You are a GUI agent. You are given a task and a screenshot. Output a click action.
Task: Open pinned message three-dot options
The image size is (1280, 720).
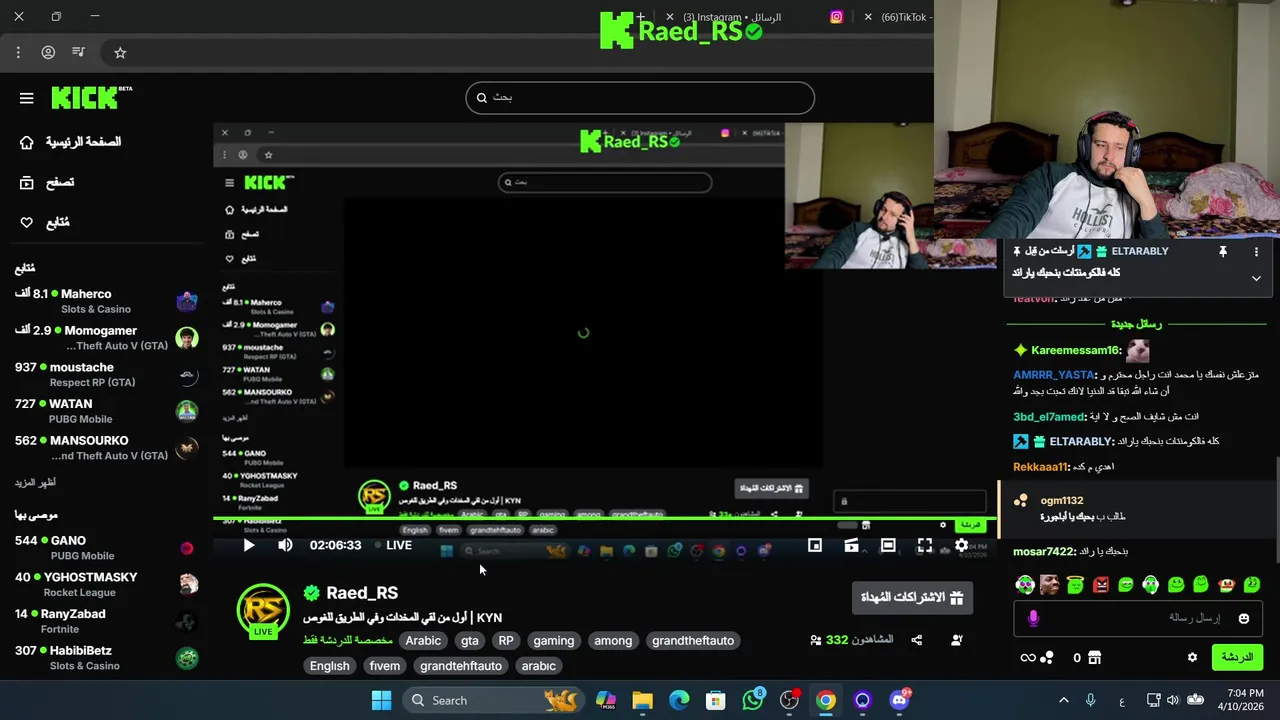pos(1256,252)
